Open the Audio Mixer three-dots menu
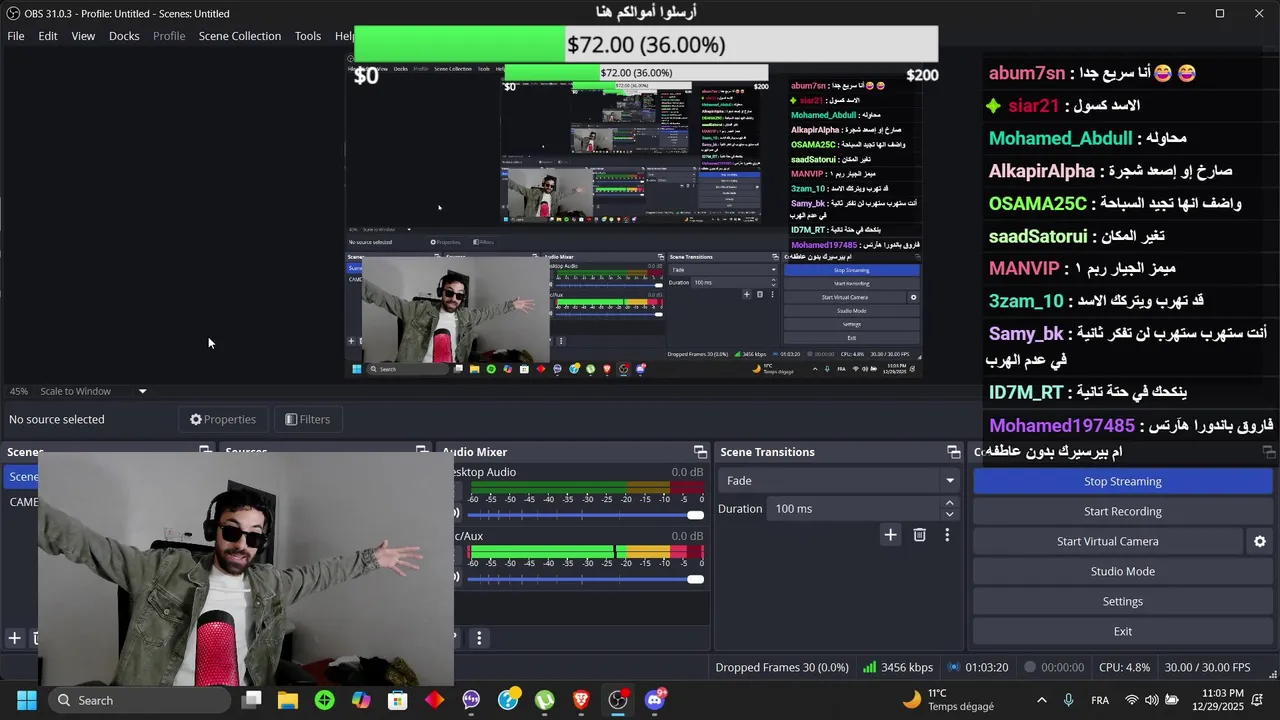This screenshot has height=720, width=1280. pos(479,637)
